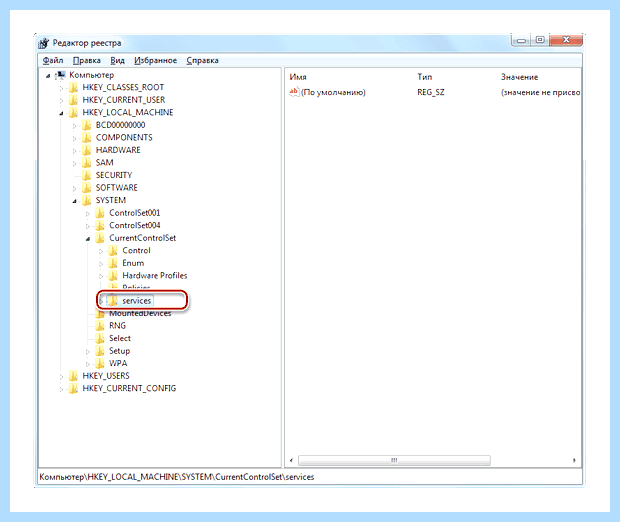Image resolution: width=620 pixels, height=522 pixels.
Task: Click the HKEY_USERS folder icon
Action: (74, 376)
